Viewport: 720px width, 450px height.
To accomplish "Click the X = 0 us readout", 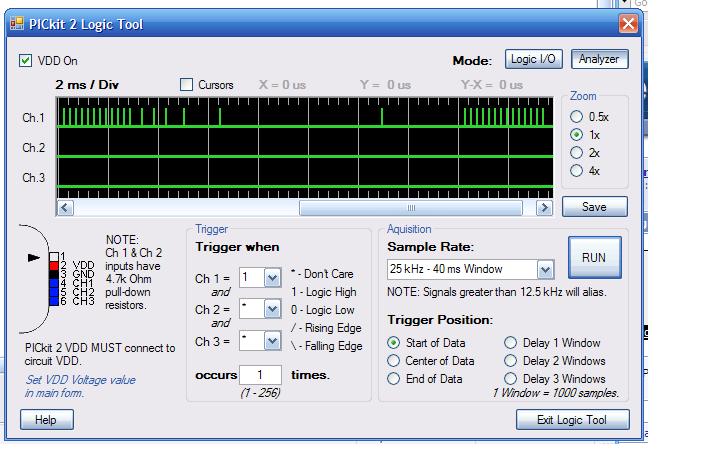I will point(282,85).
